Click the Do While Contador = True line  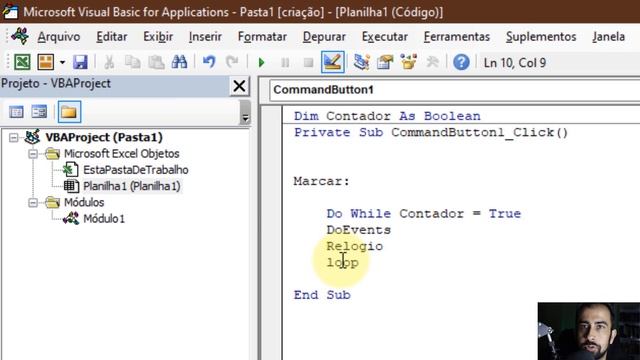pos(424,213)
